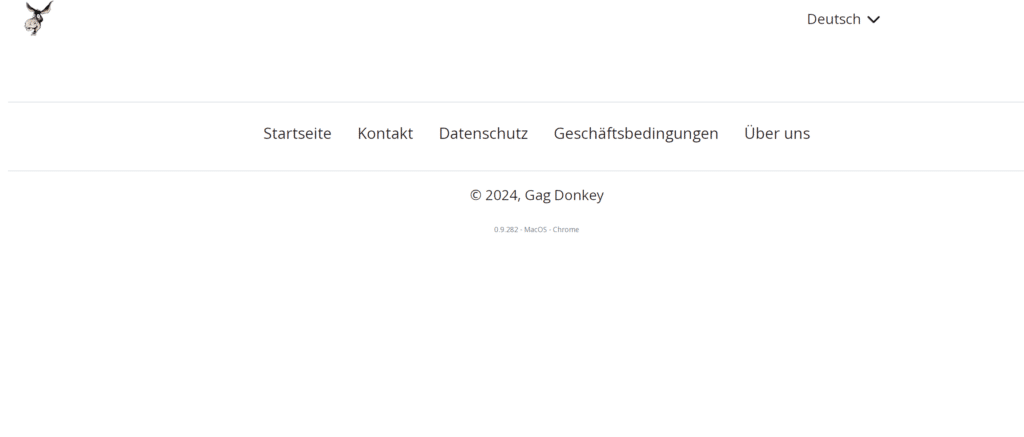Click the © 2024 copyright symbol and year
The image size is (1024, 437).
(494, 195)
